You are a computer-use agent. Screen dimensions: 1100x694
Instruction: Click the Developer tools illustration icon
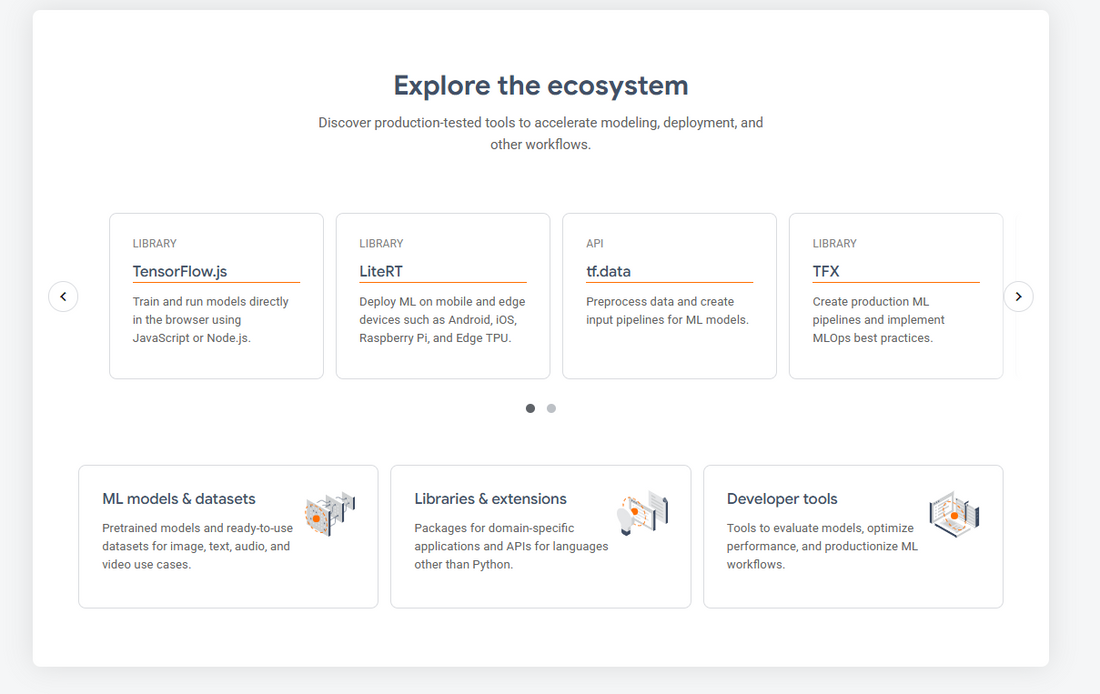click(954, 513)
